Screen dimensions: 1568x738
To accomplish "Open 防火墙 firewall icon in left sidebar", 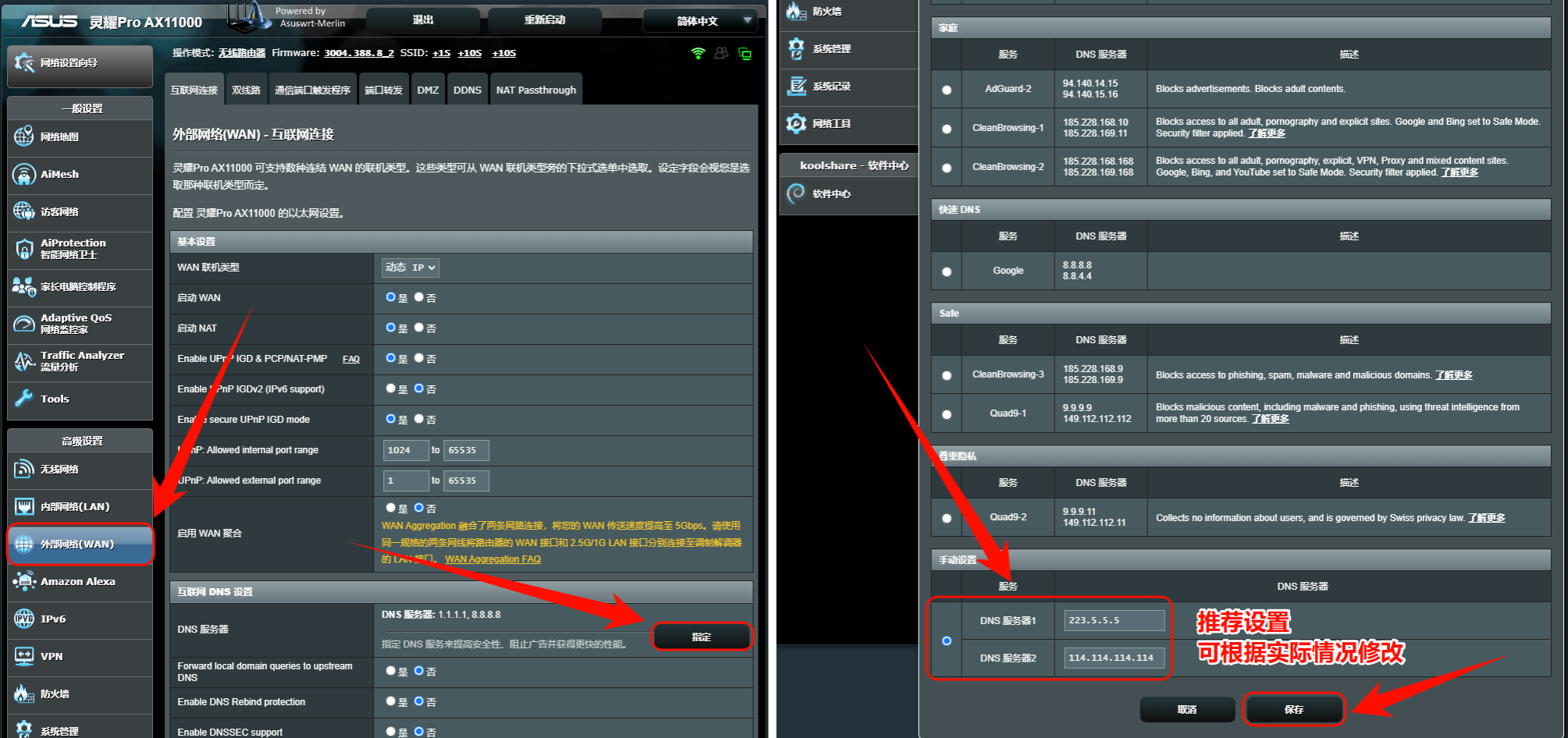I will pyautogui.click(x=24, y=694).
